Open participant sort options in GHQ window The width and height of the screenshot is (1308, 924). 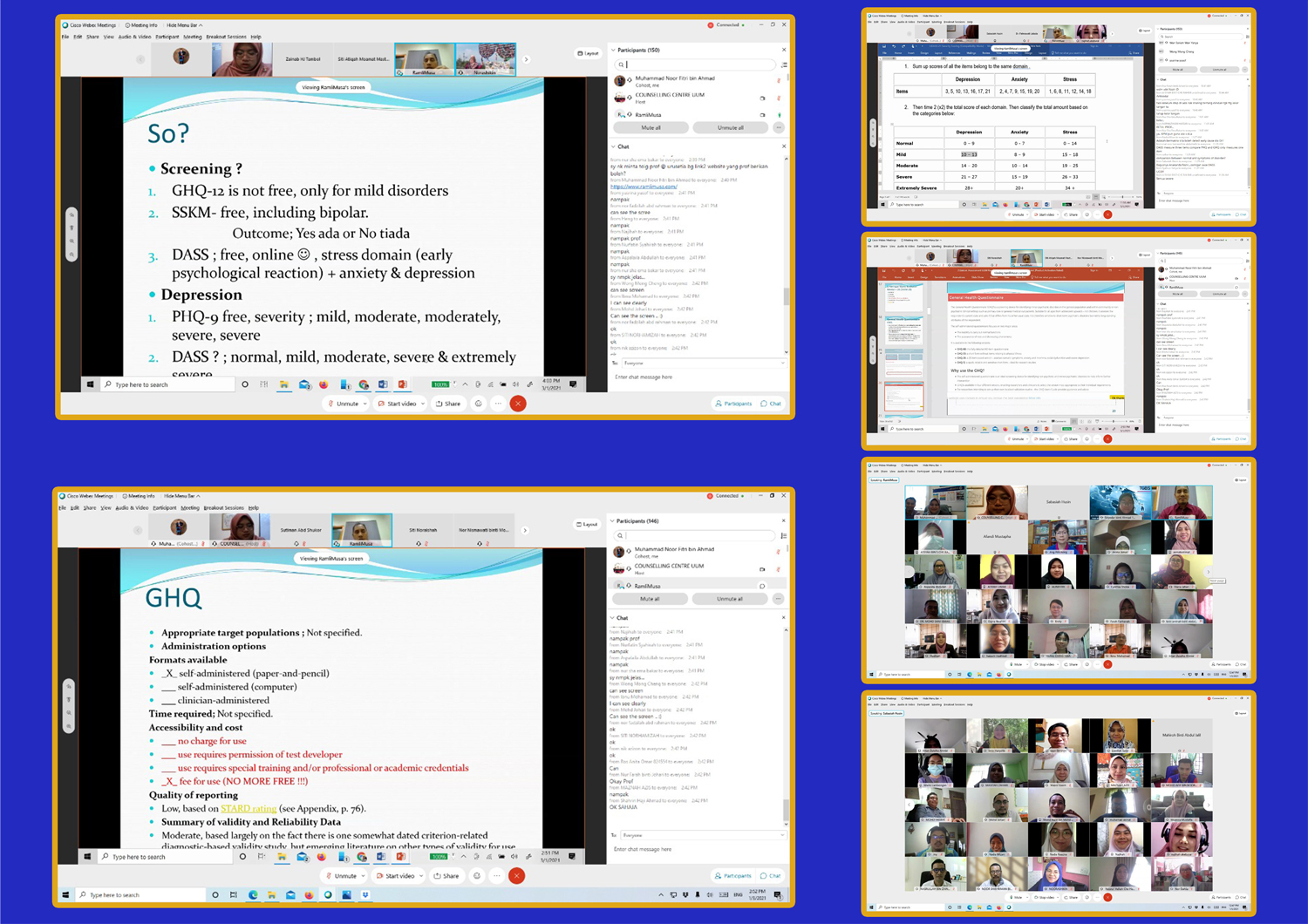click(784, 535)
